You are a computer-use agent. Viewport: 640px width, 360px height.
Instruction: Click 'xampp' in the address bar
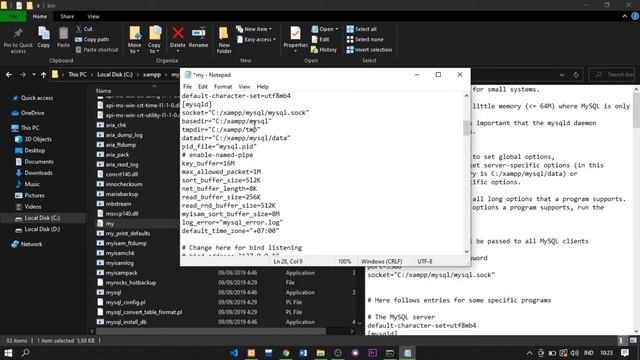[152, 75]
